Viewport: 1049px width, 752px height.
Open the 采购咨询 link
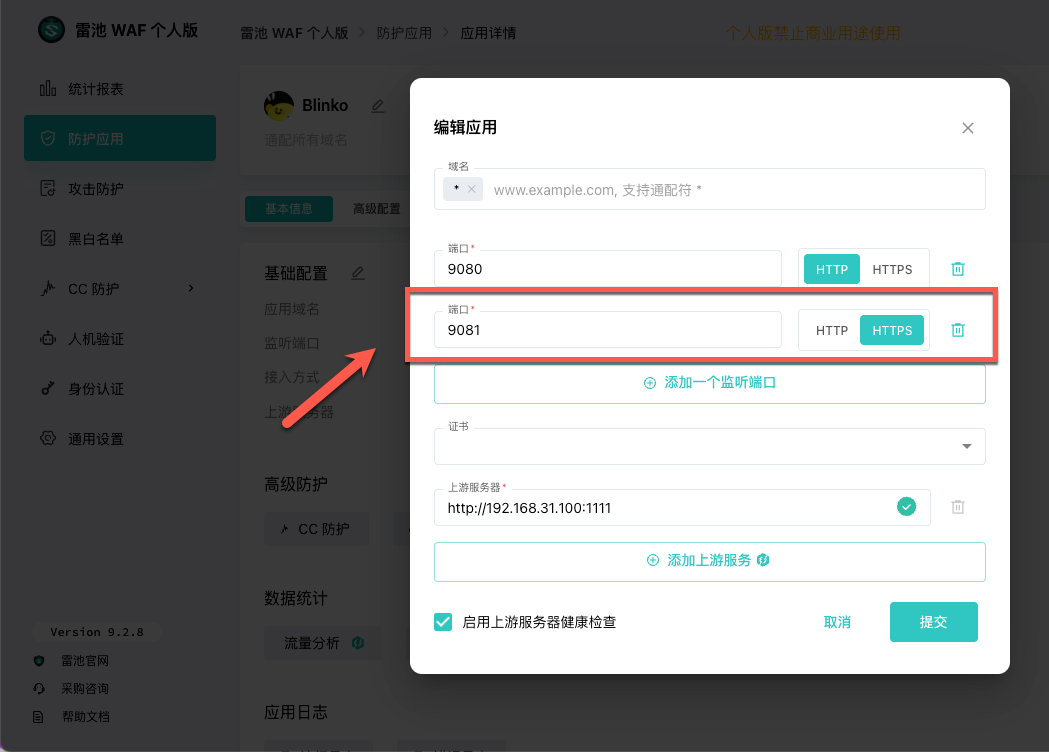(85, 688)
